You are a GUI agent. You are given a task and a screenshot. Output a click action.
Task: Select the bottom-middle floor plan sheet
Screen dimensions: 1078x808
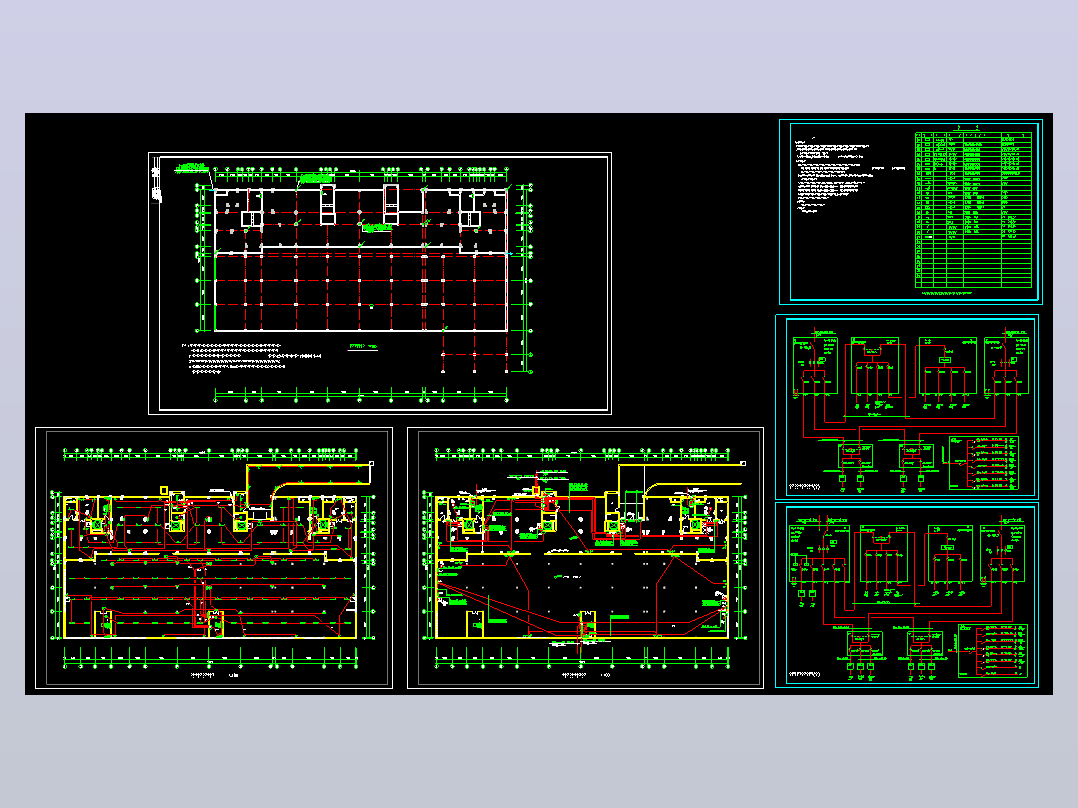585,558
